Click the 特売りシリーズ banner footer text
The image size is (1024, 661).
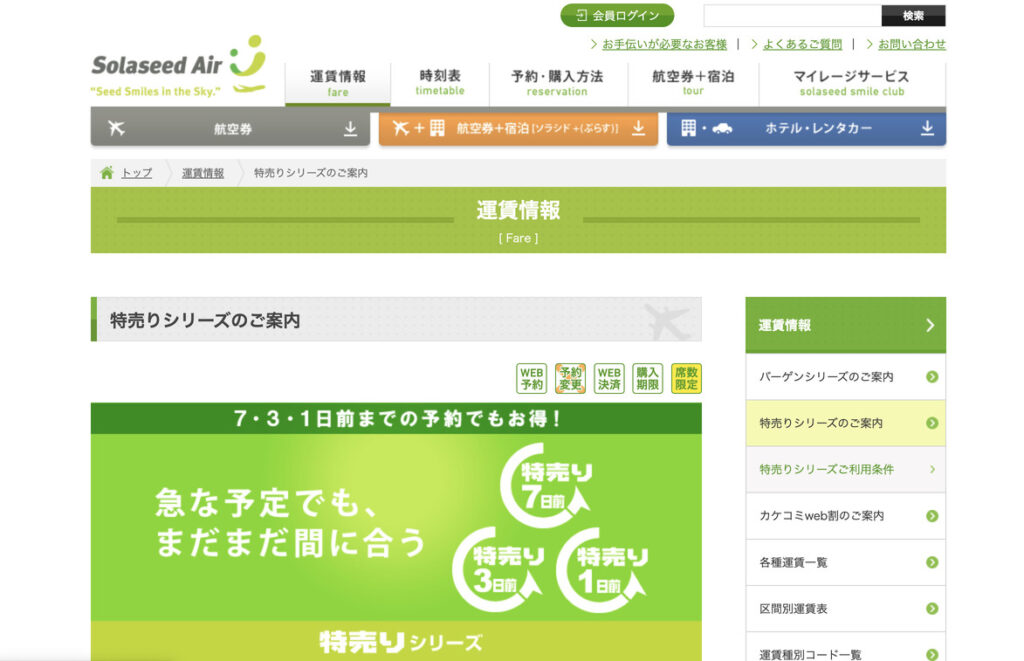click(x=401, y=642)
